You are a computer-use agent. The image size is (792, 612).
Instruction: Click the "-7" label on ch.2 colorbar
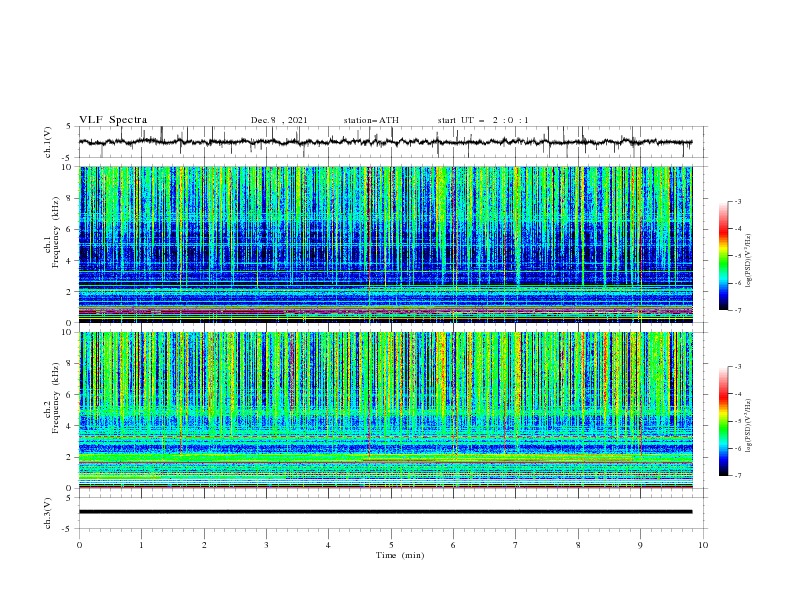point(738,475)
